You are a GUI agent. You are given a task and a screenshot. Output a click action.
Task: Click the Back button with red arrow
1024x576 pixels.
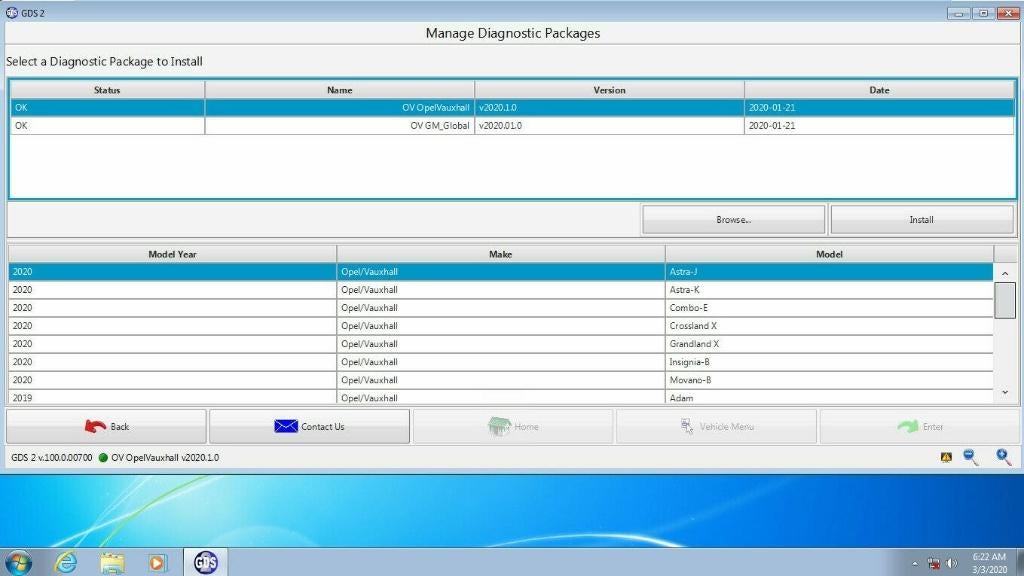pyautogui.click(x=106, y=426)
